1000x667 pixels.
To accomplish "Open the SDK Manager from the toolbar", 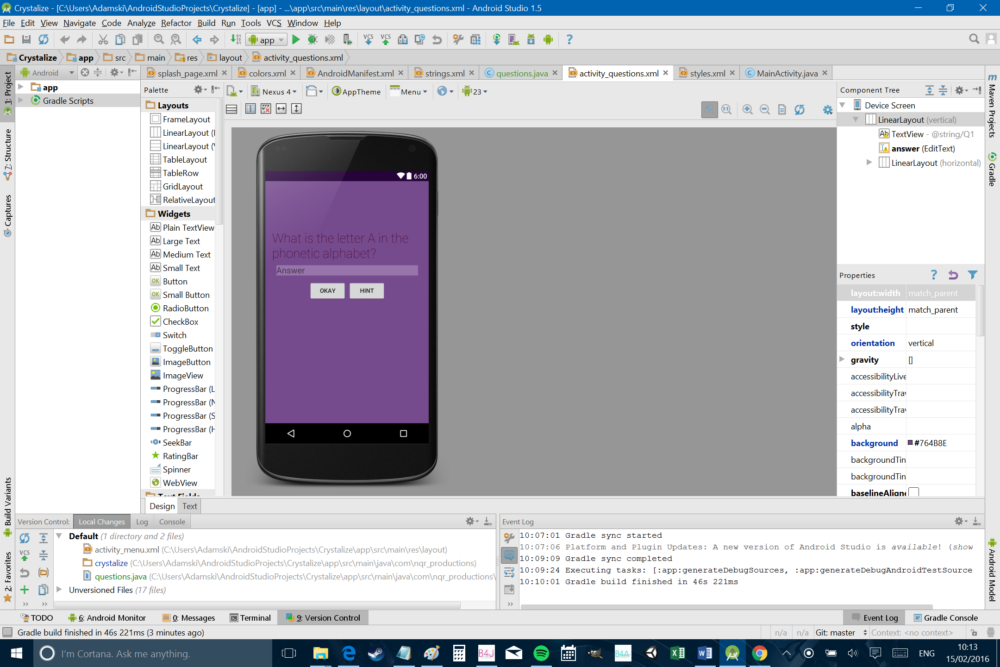I will coord(530,40).
